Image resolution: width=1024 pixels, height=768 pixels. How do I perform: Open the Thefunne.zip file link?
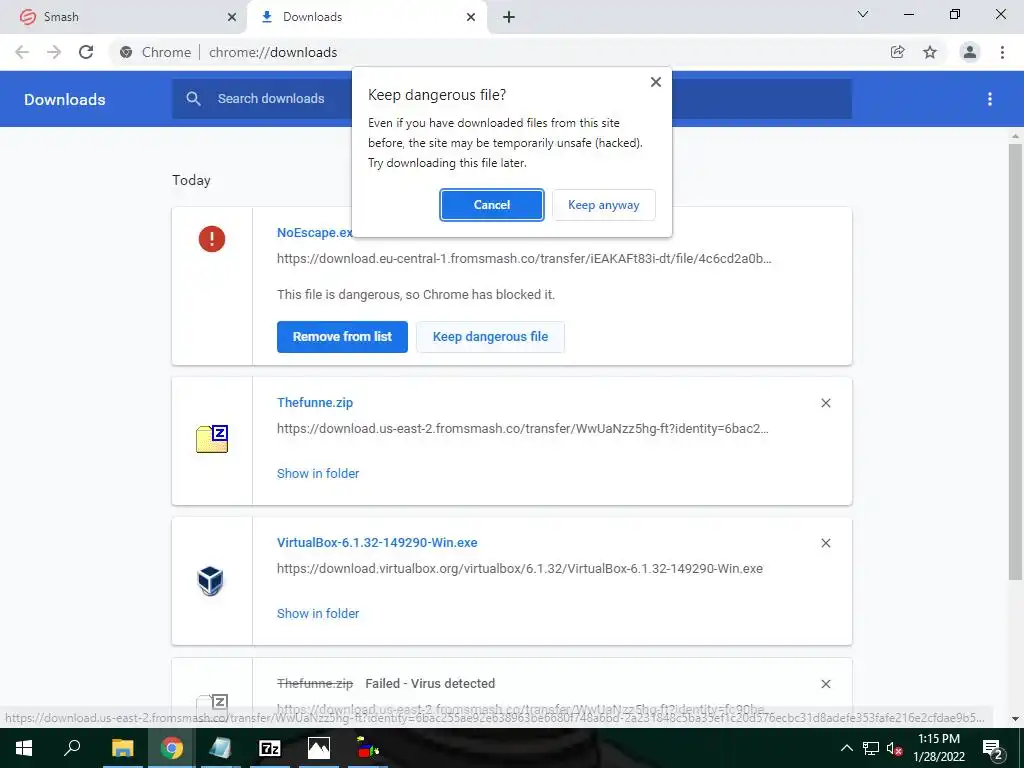pyautogui.click(x=315, y=402)
